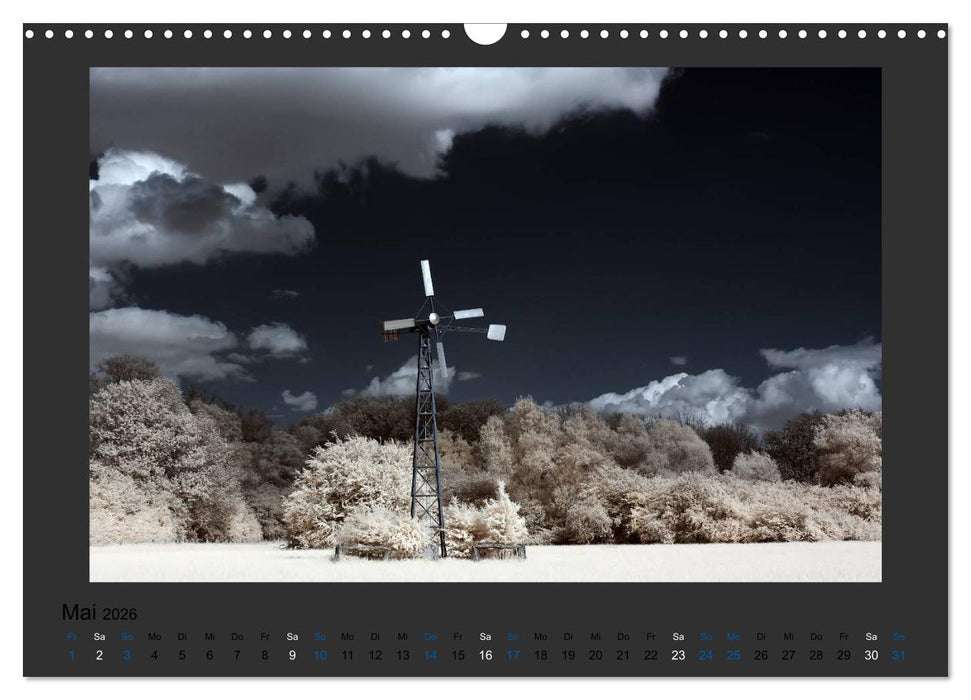Click date 16 in the day row
971x700 pixels.
pyautogui.click(x=485, y=655)
